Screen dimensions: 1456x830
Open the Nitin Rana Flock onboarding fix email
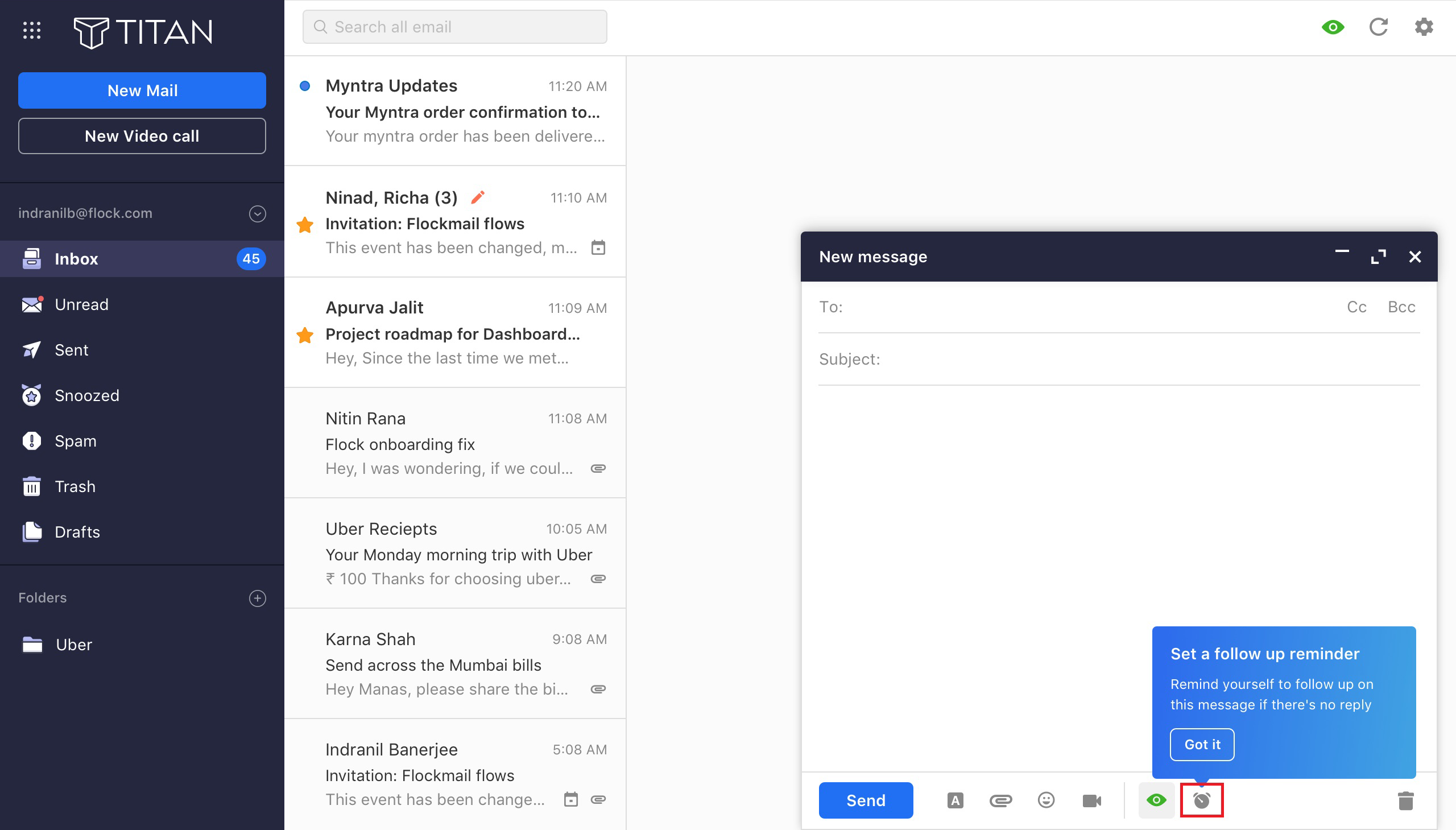[x=455, y=443]
